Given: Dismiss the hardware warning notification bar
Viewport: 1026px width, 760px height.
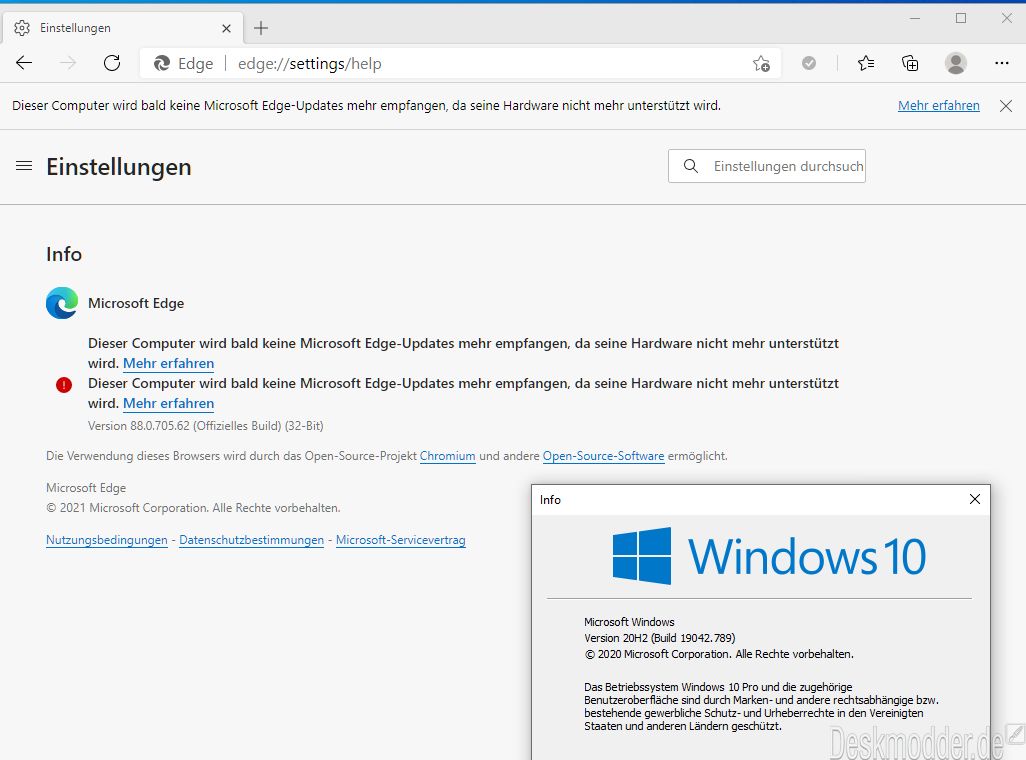Looking at the screenshot, I should pyautogui.click(x=1006, y=106).
